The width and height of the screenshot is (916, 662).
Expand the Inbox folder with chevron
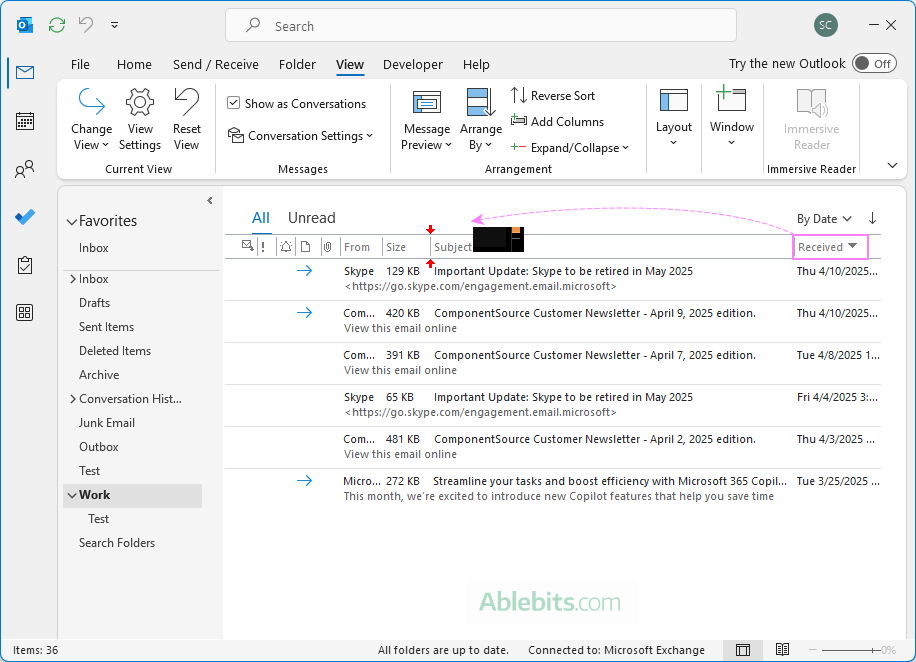(x=73, y=279)
